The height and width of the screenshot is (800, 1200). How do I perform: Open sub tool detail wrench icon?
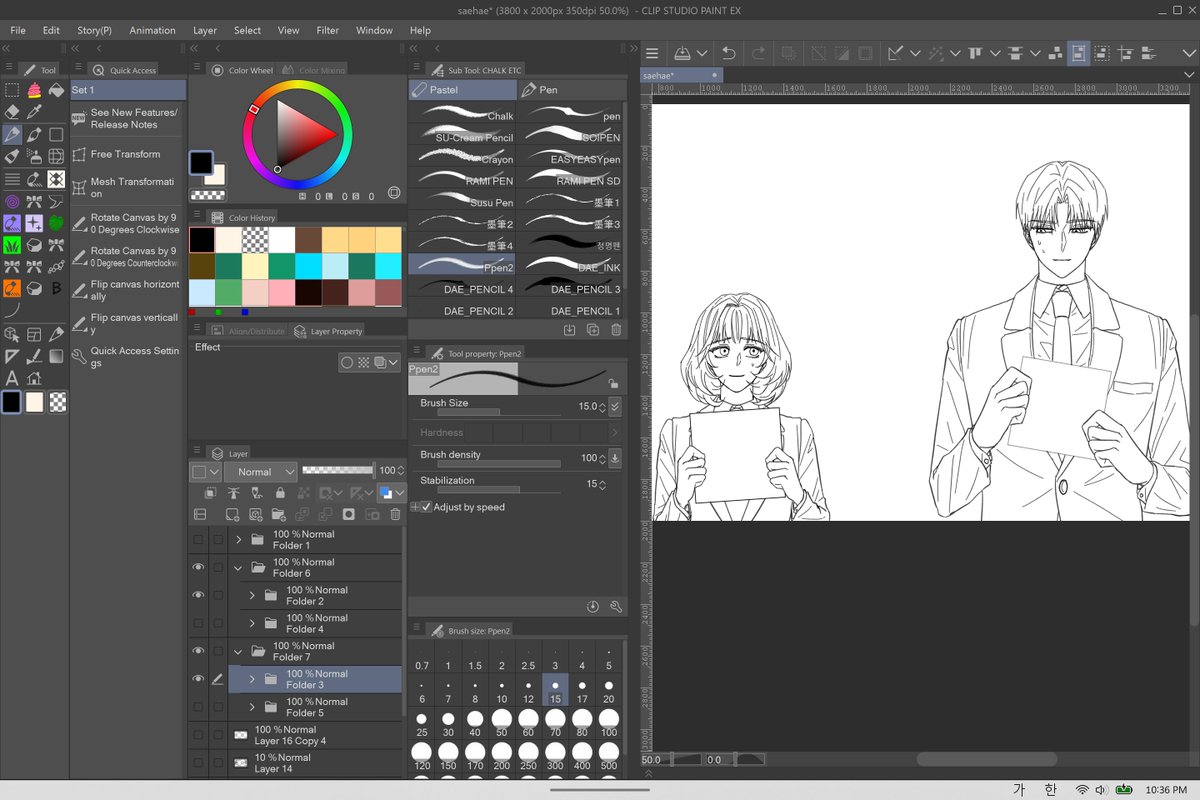point(616,607)
